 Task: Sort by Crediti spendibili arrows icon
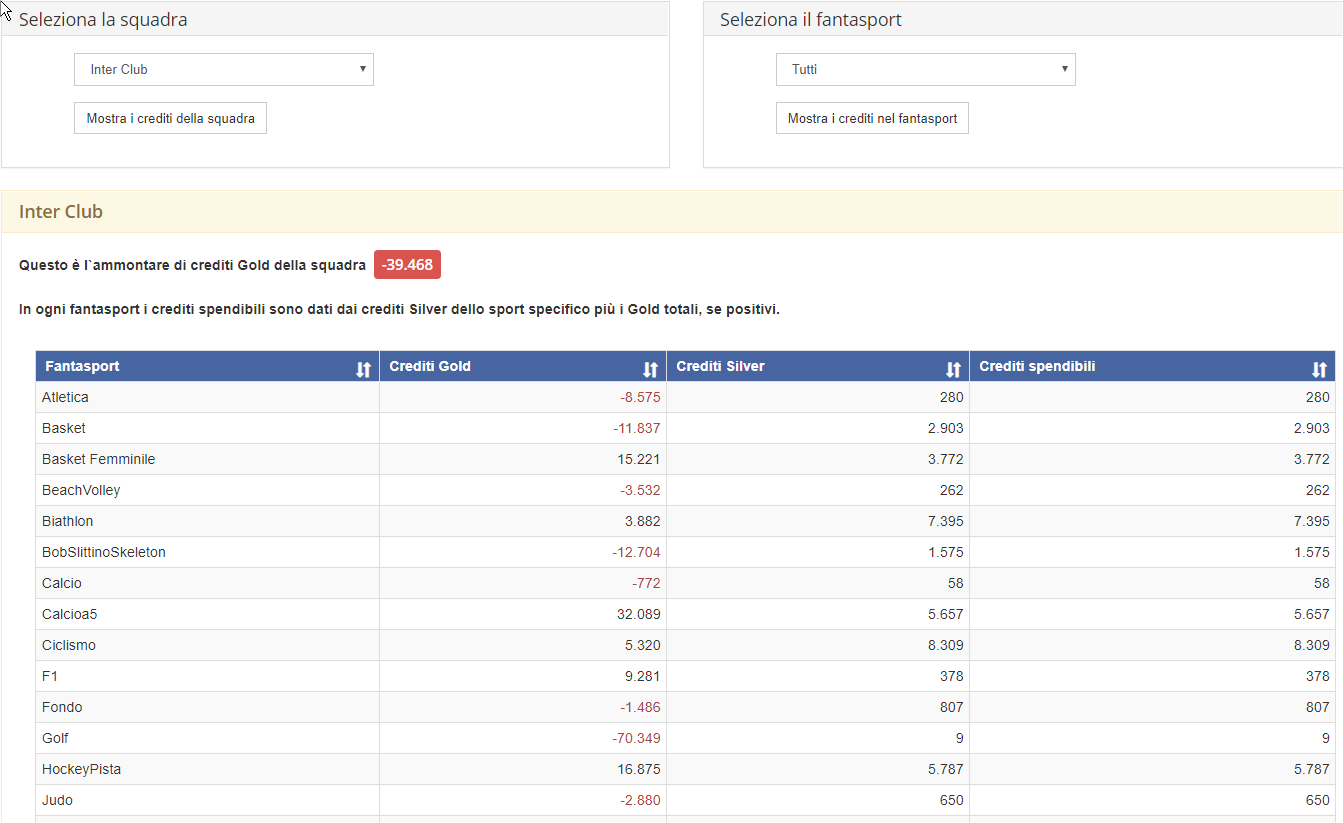pos(1319,370)
